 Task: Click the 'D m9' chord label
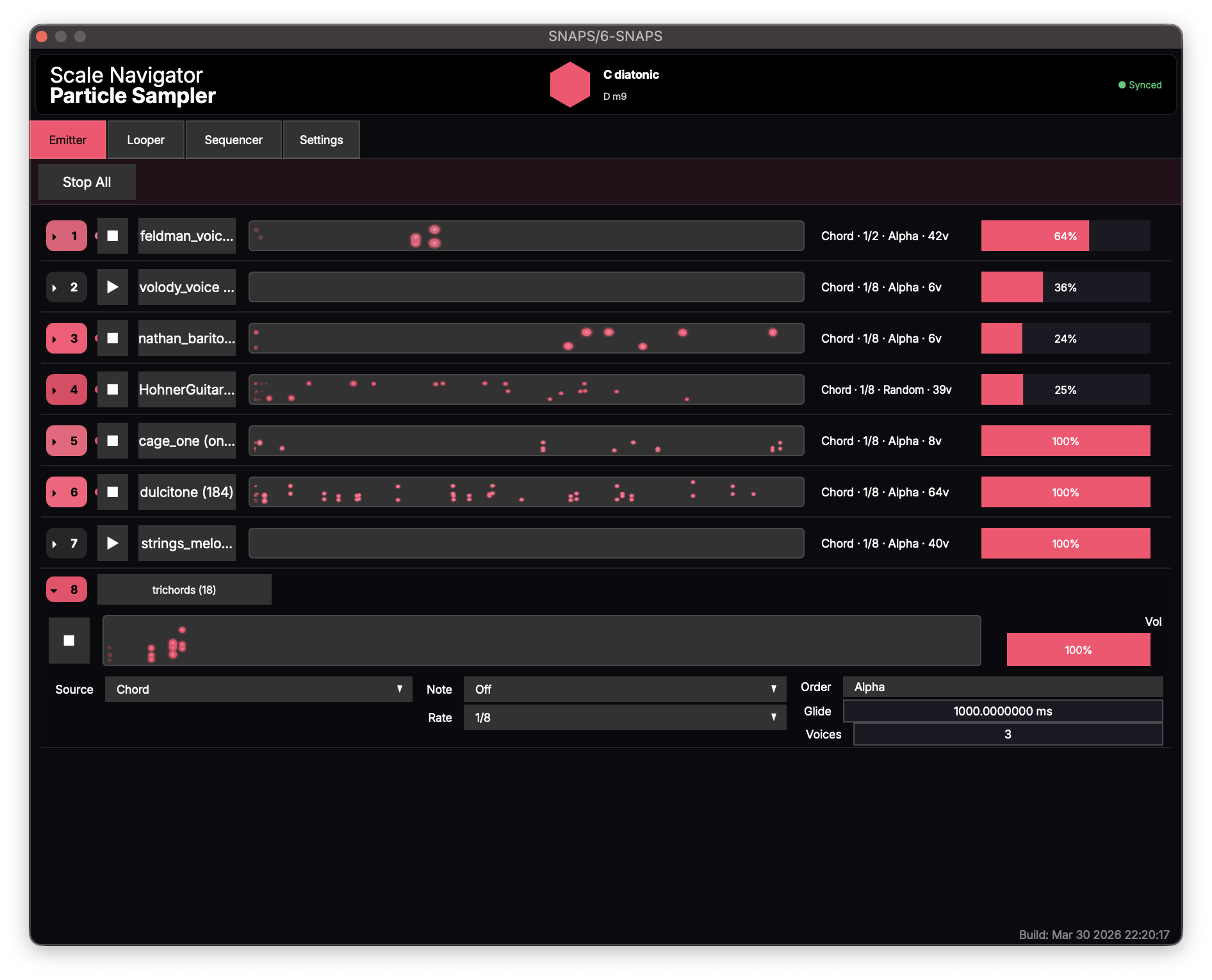615,96
